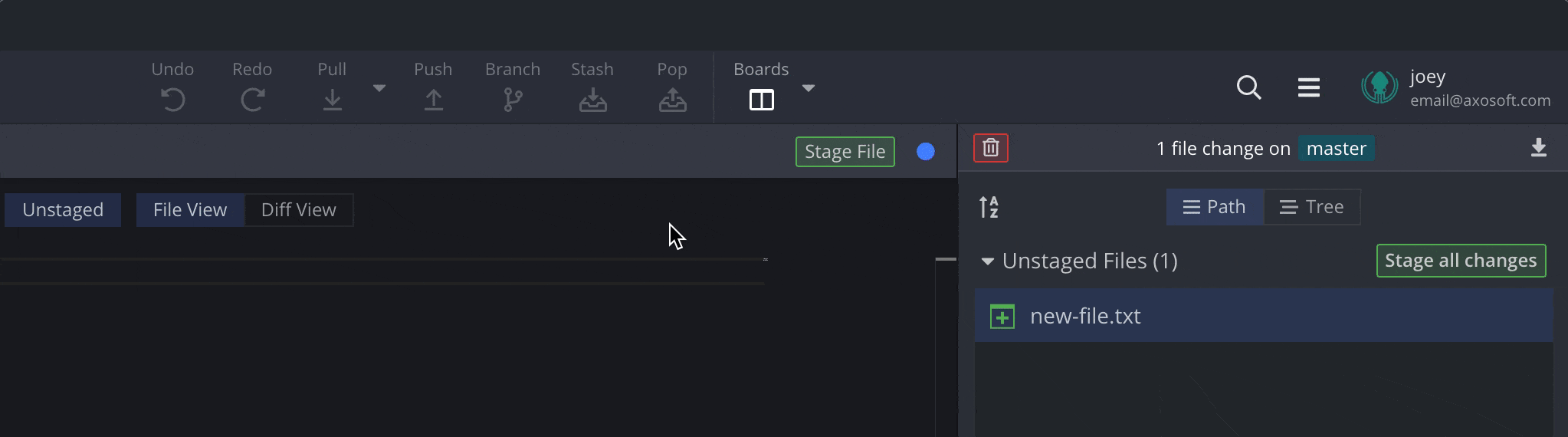Open the Boards dropdown arrow
Viewport: 1568px width, 437px height.
click(808, 88)
